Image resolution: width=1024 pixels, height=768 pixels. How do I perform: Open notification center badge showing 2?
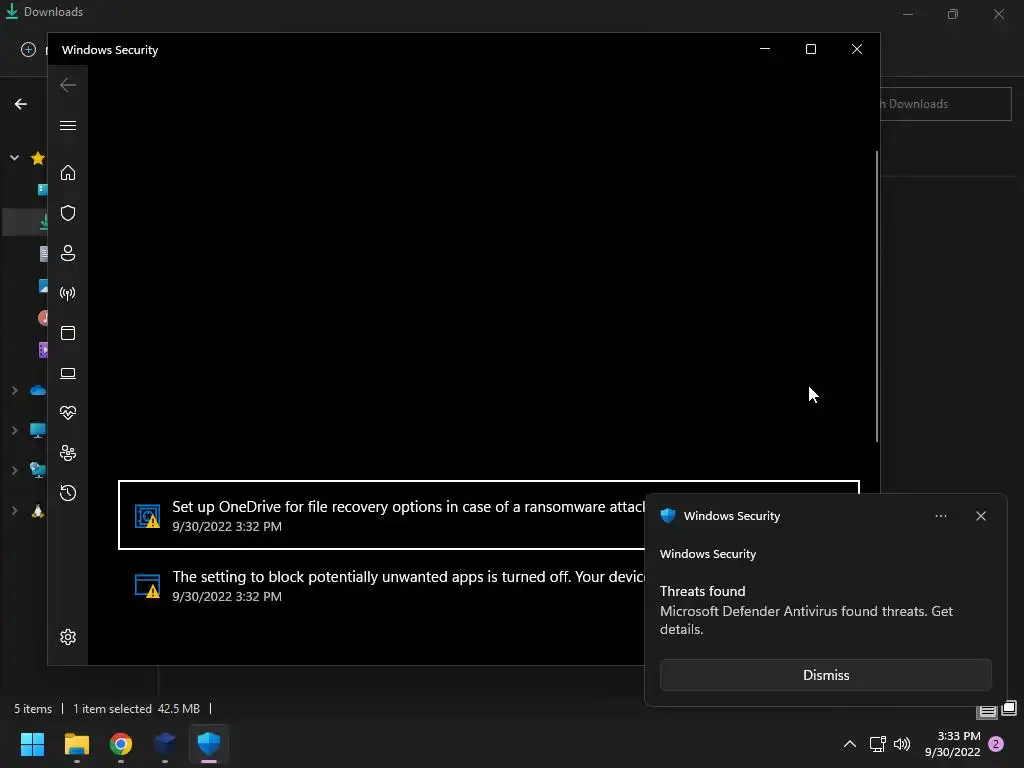[996, 744]
